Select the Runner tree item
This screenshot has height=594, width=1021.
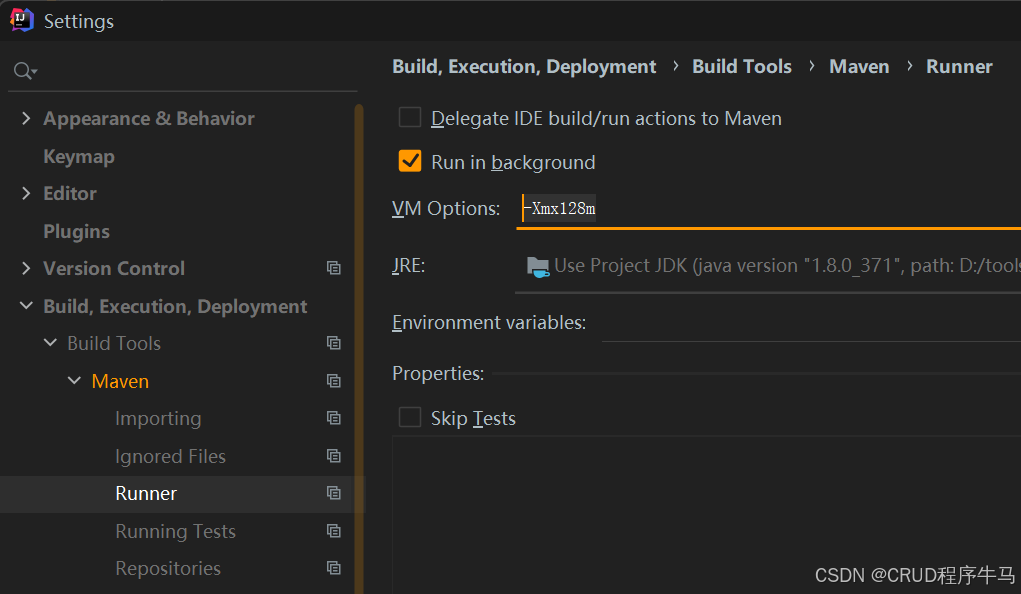tap(146, 494)
